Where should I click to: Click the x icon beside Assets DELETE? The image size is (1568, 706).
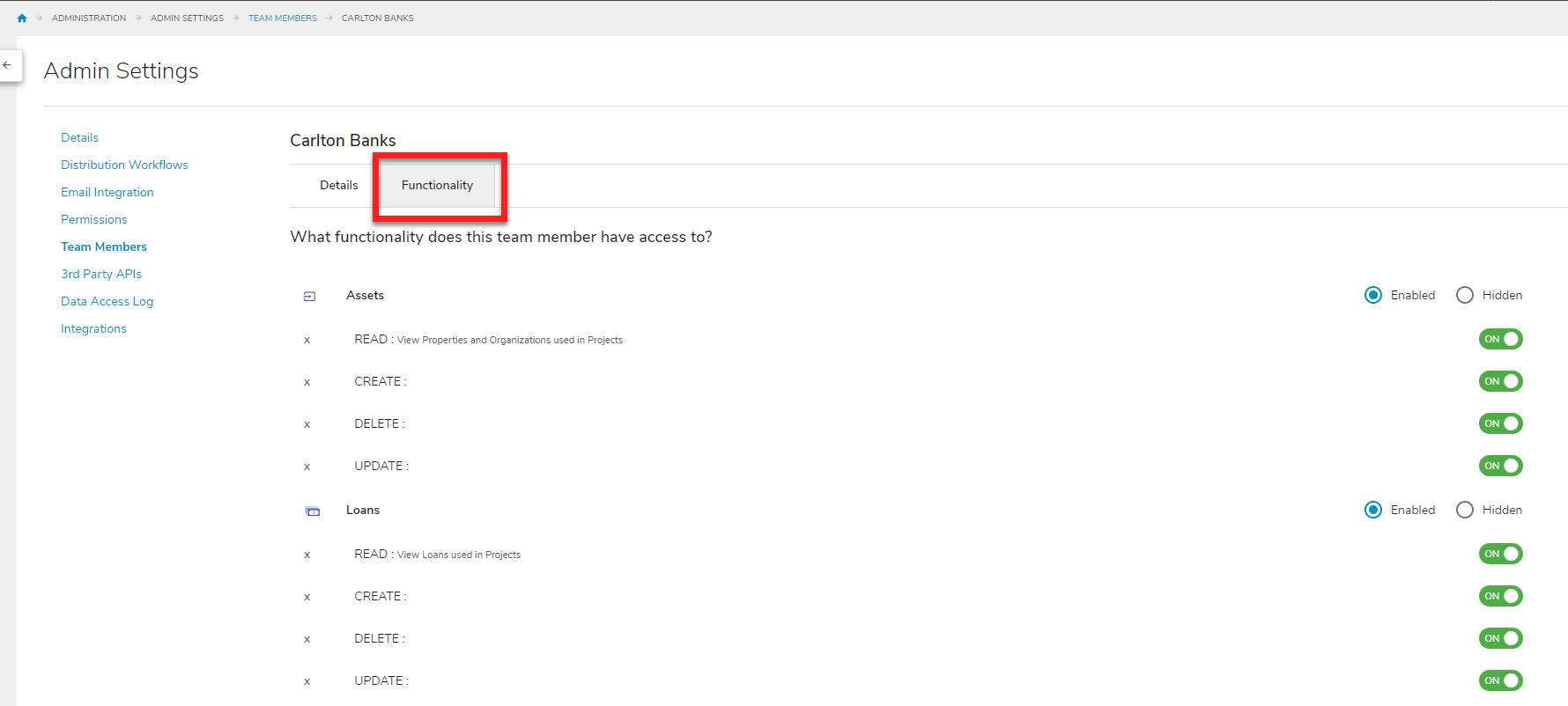tap(307, 424)
